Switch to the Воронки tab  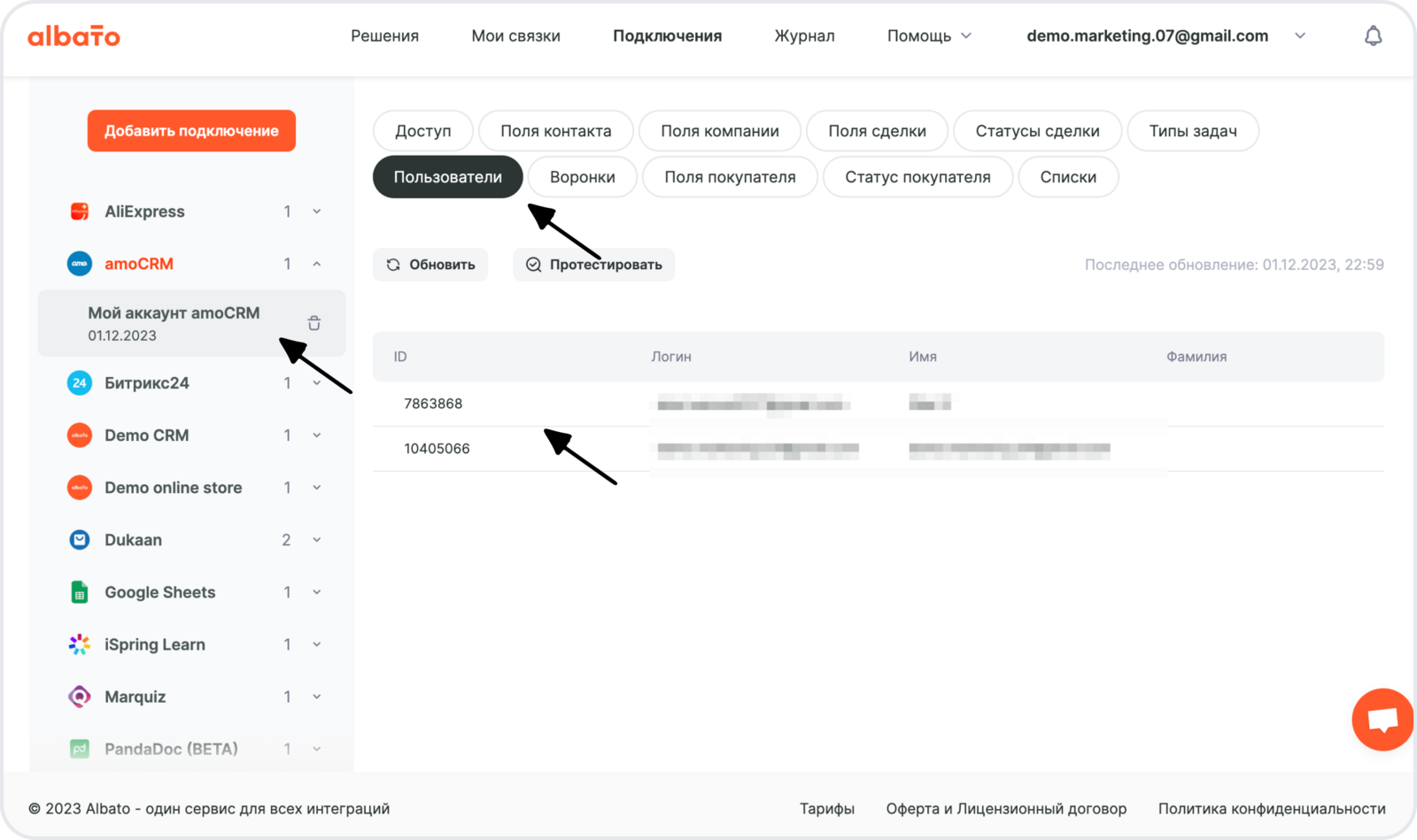(x=582, y=177)
